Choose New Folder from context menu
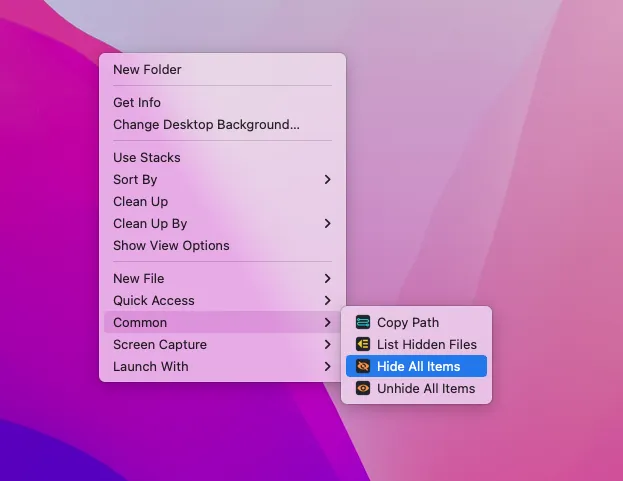 pyautogui.click(x=147, y=70)
